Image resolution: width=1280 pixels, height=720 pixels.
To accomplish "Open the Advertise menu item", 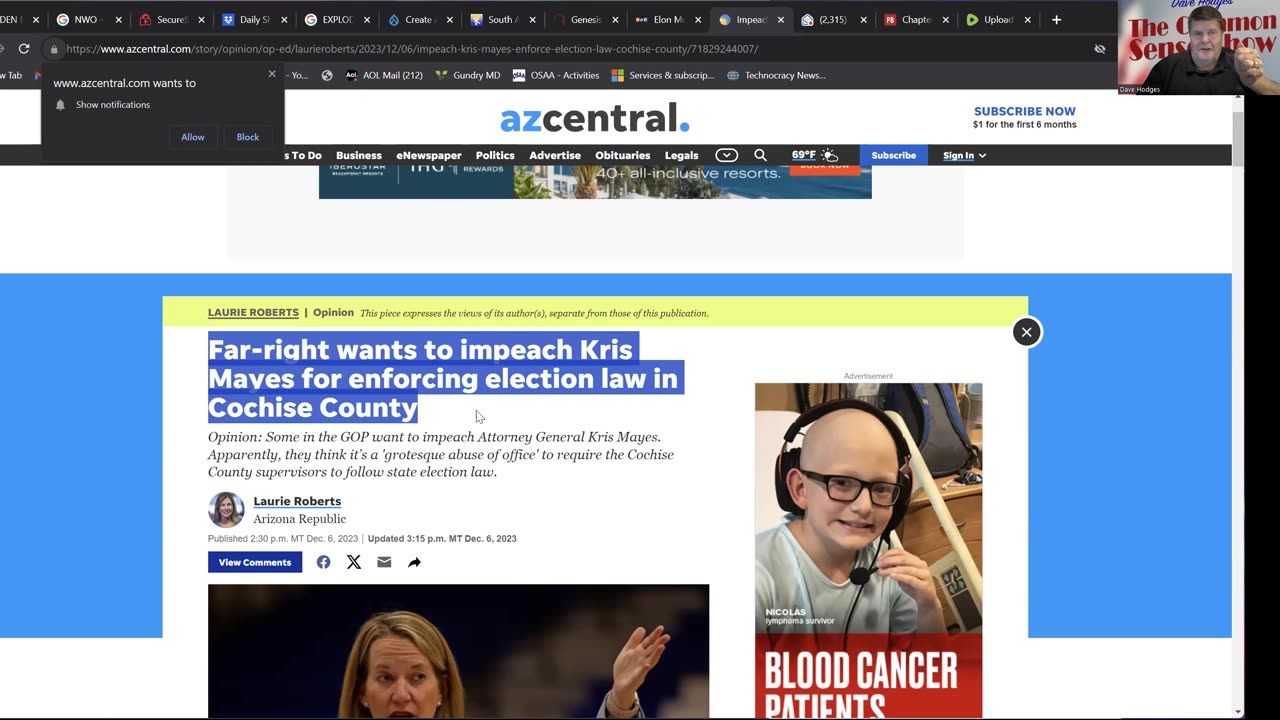I will click(555, 155).
